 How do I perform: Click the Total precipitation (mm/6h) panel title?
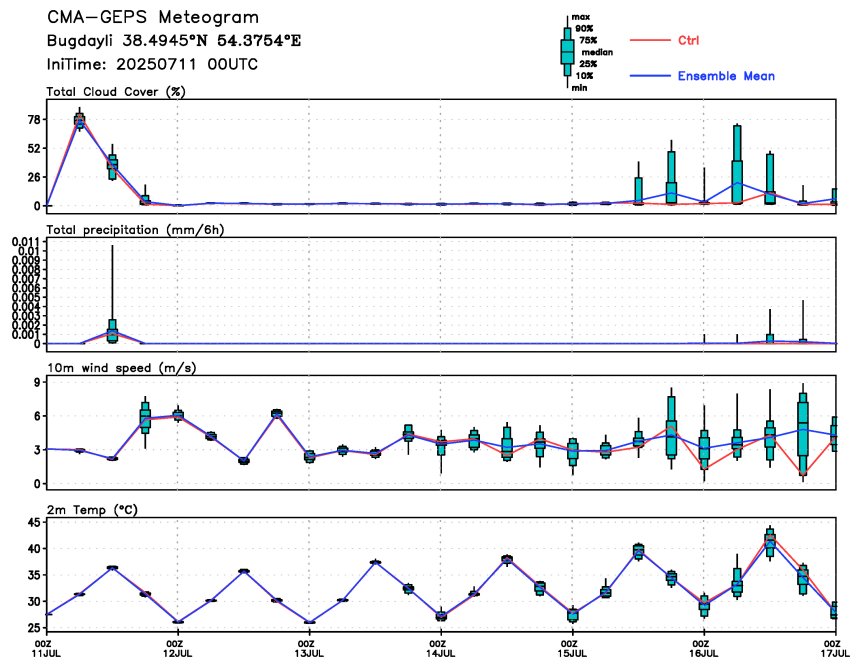click(135, 230)
